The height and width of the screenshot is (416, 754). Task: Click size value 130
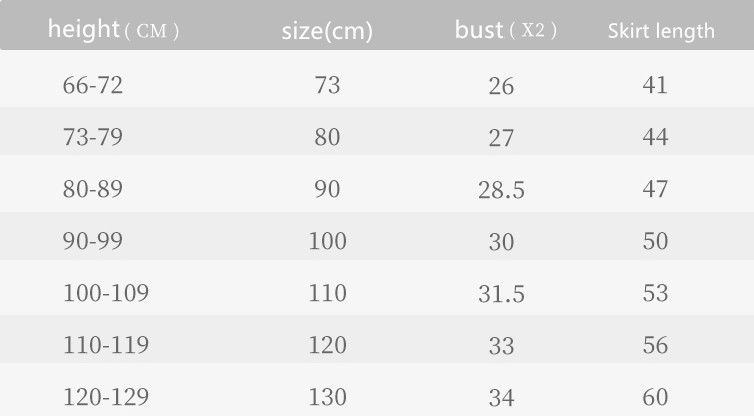(x=327, y=397)
